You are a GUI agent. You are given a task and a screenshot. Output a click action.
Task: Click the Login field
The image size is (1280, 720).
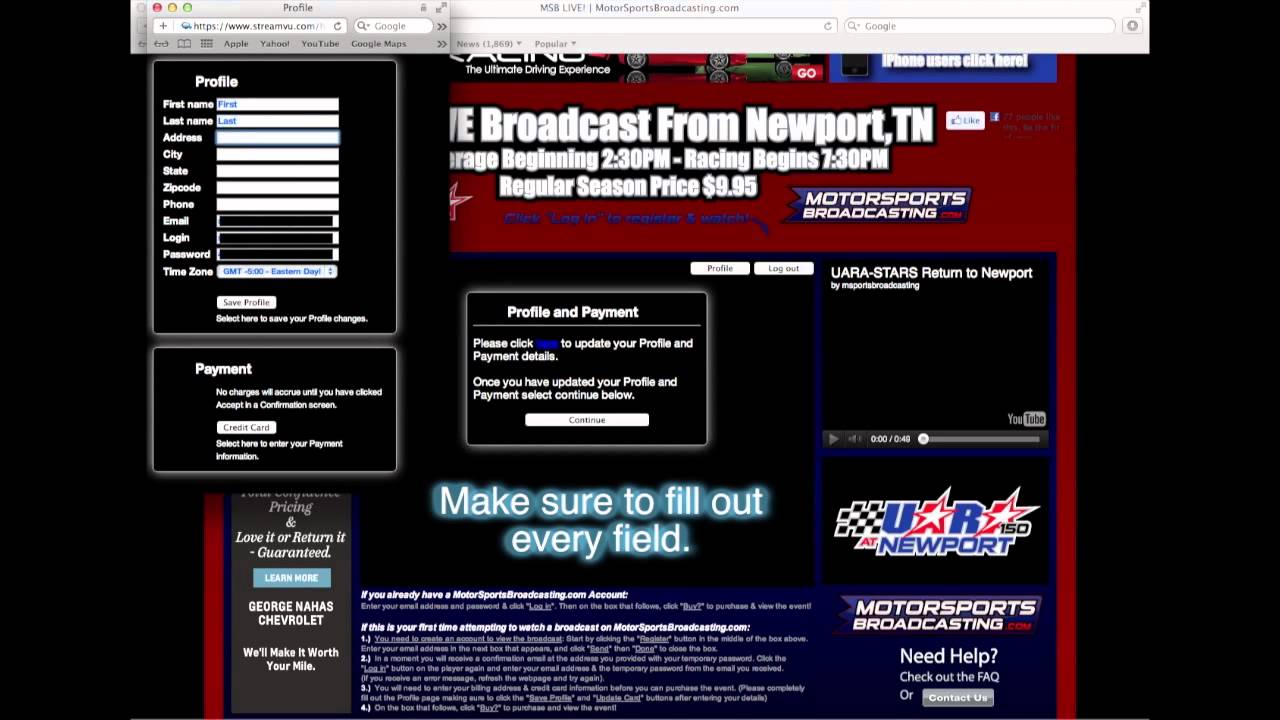[277, 238]
